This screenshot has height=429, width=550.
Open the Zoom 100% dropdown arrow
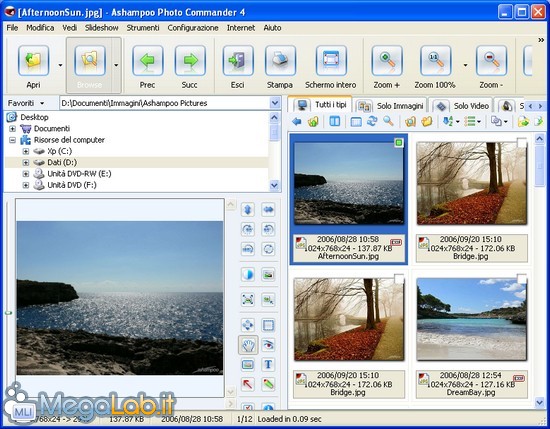click(465, 65)
